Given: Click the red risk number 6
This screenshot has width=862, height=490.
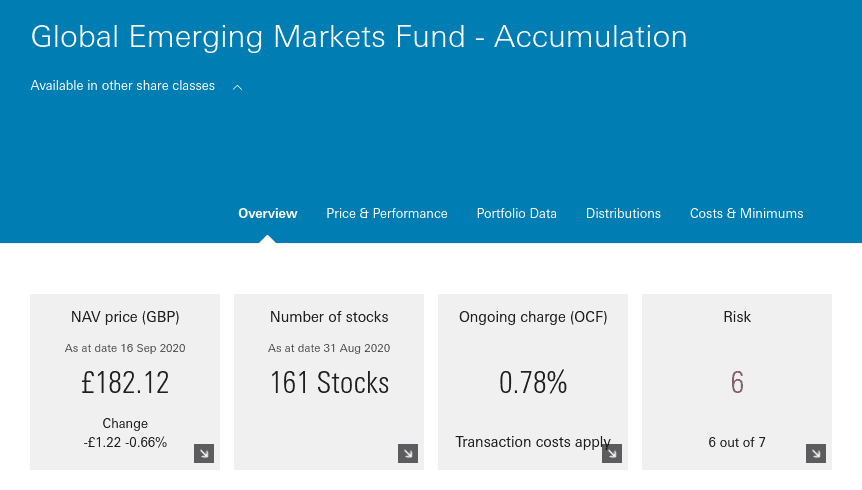Looking at the screenshot, I should [x=737, y=382].
